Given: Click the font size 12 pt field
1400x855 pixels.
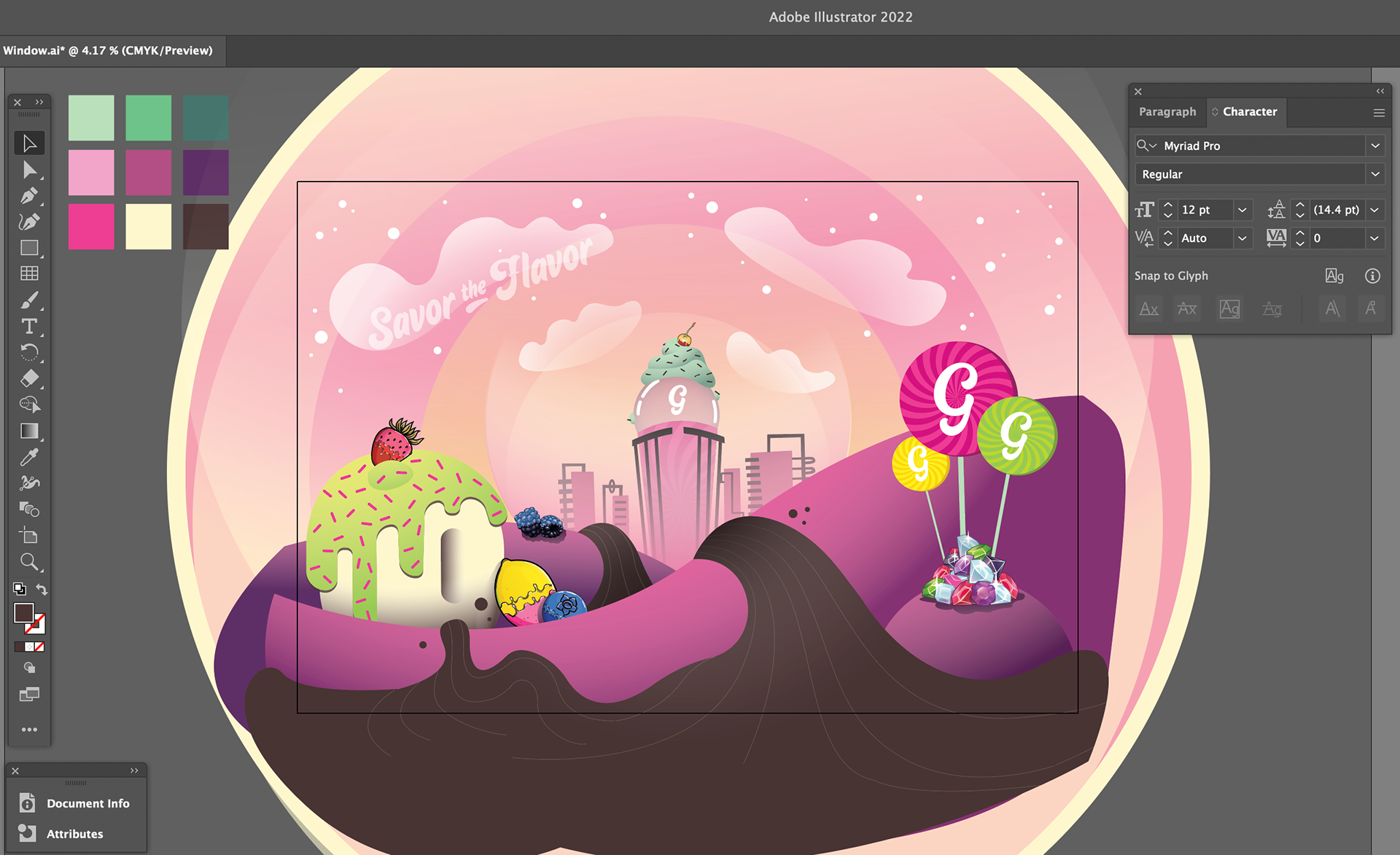Looking at the screenshot, I should point(1204,210).
